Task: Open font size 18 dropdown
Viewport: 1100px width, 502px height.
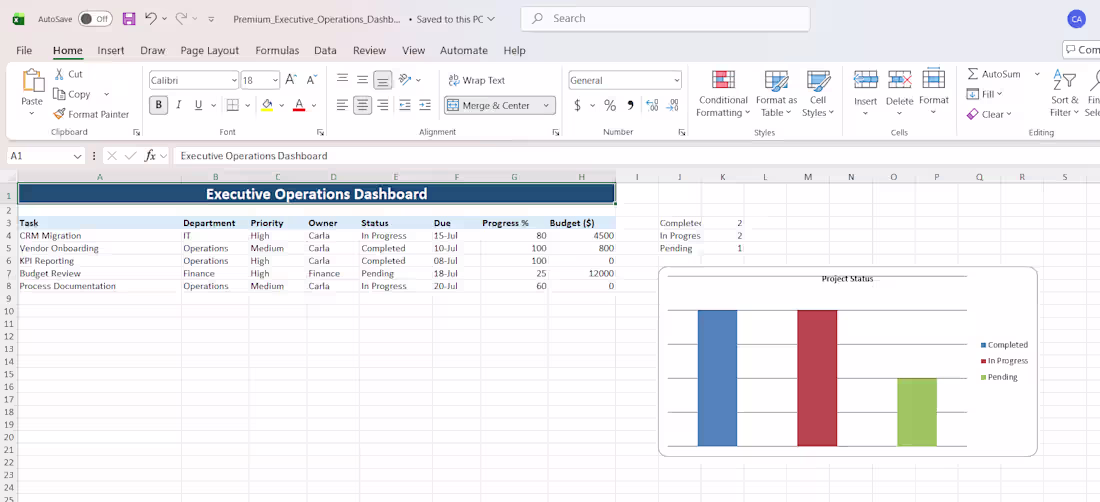Action: (275, 81)
